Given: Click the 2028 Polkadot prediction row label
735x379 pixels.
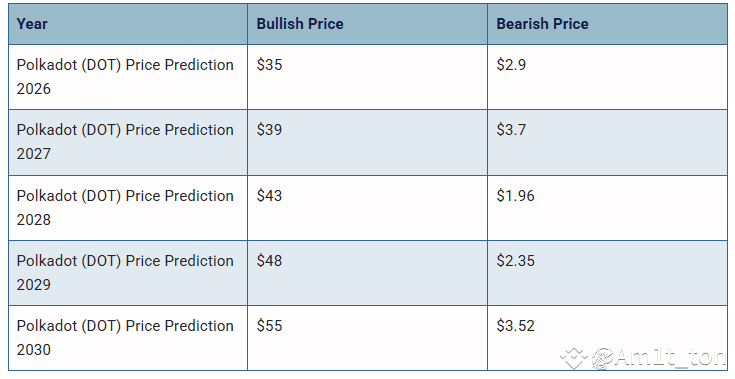Looking at the screenshot, I should pos(125,208).
